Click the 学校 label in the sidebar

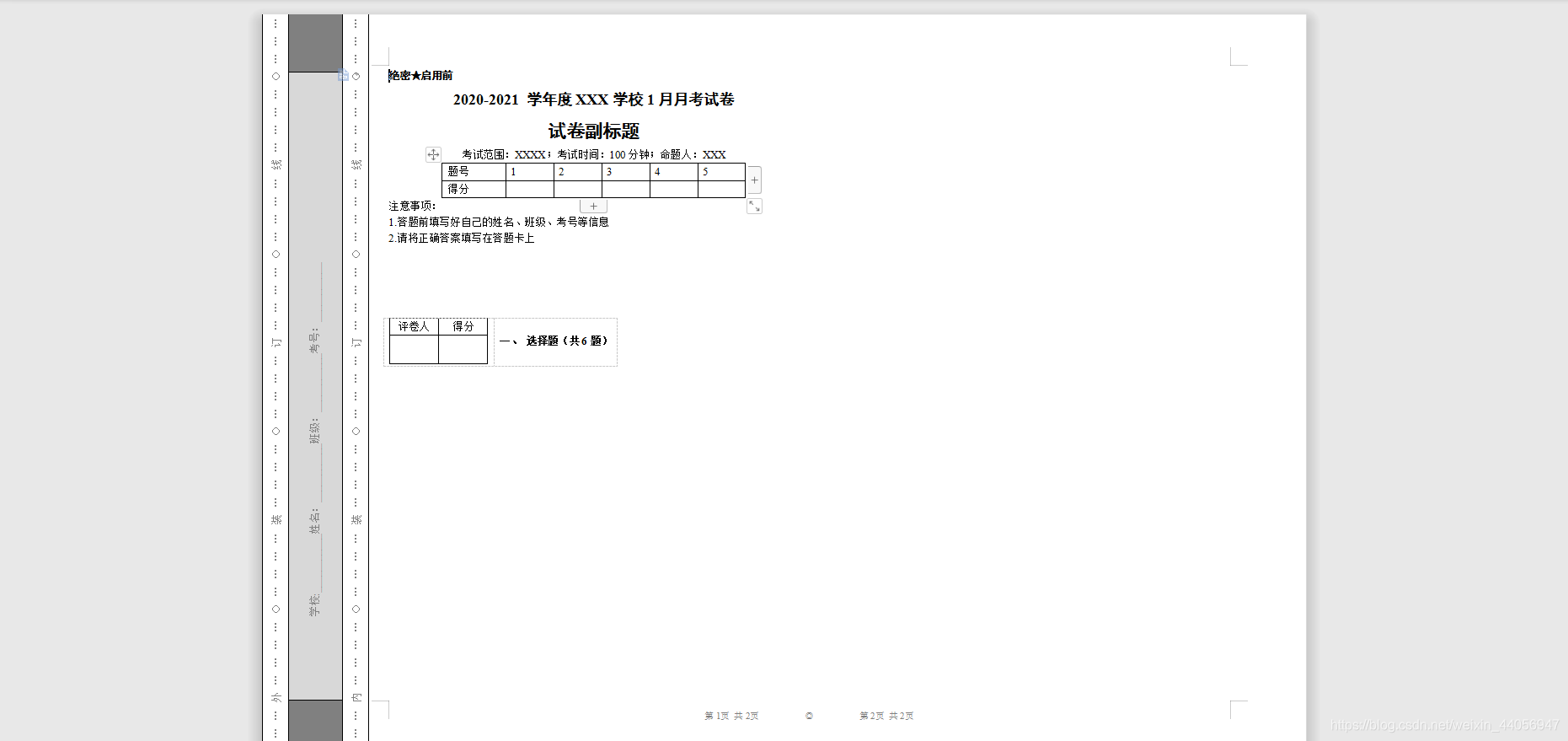314,604
